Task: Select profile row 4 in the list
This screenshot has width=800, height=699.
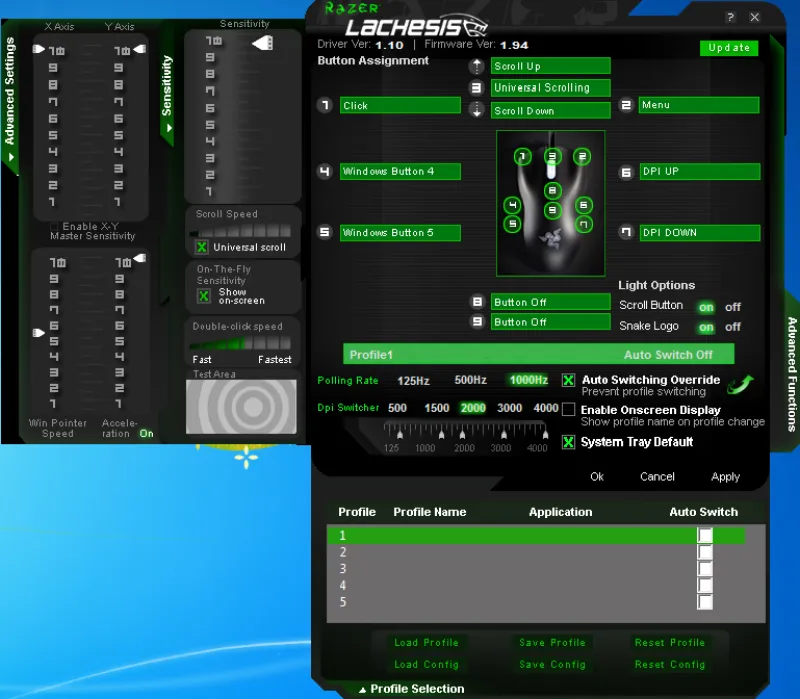Action: coord(536,585)
